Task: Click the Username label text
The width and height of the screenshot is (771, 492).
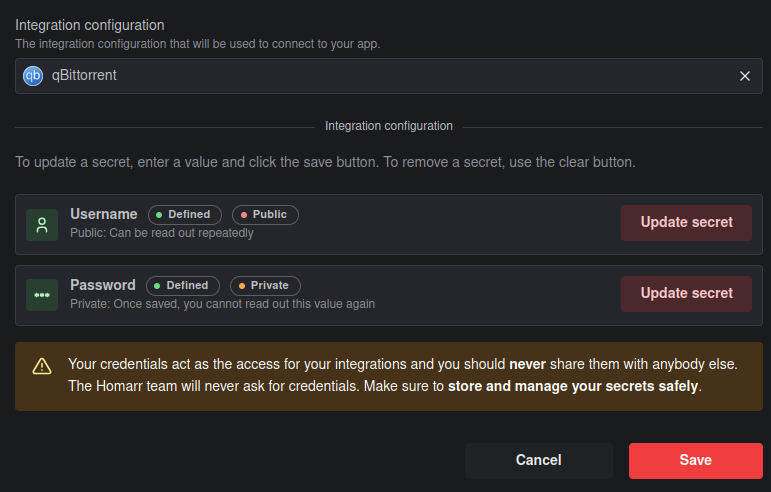Action: 104,214
